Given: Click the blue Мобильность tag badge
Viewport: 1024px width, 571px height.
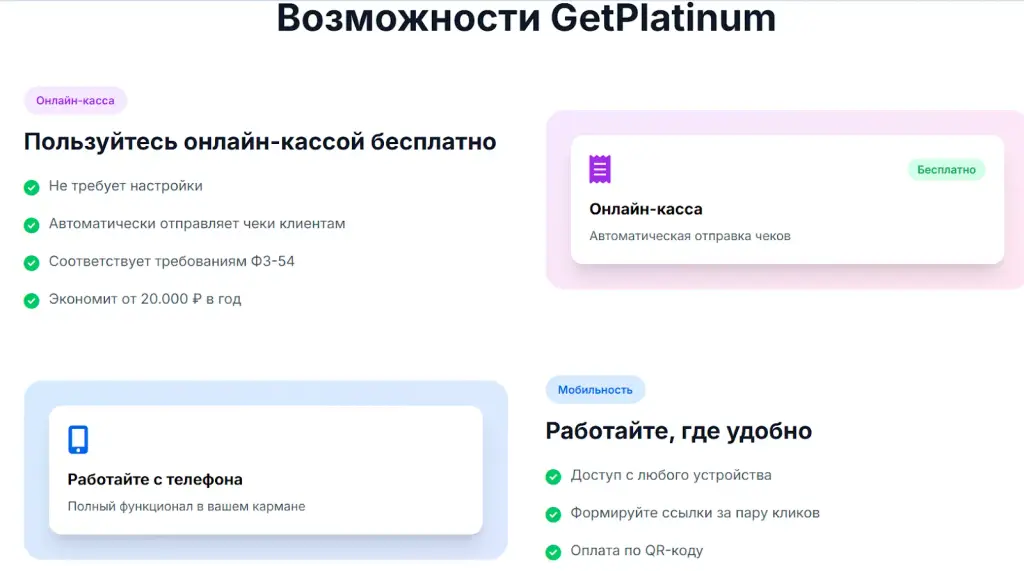Looking at the screenshot, I should 595,390.
